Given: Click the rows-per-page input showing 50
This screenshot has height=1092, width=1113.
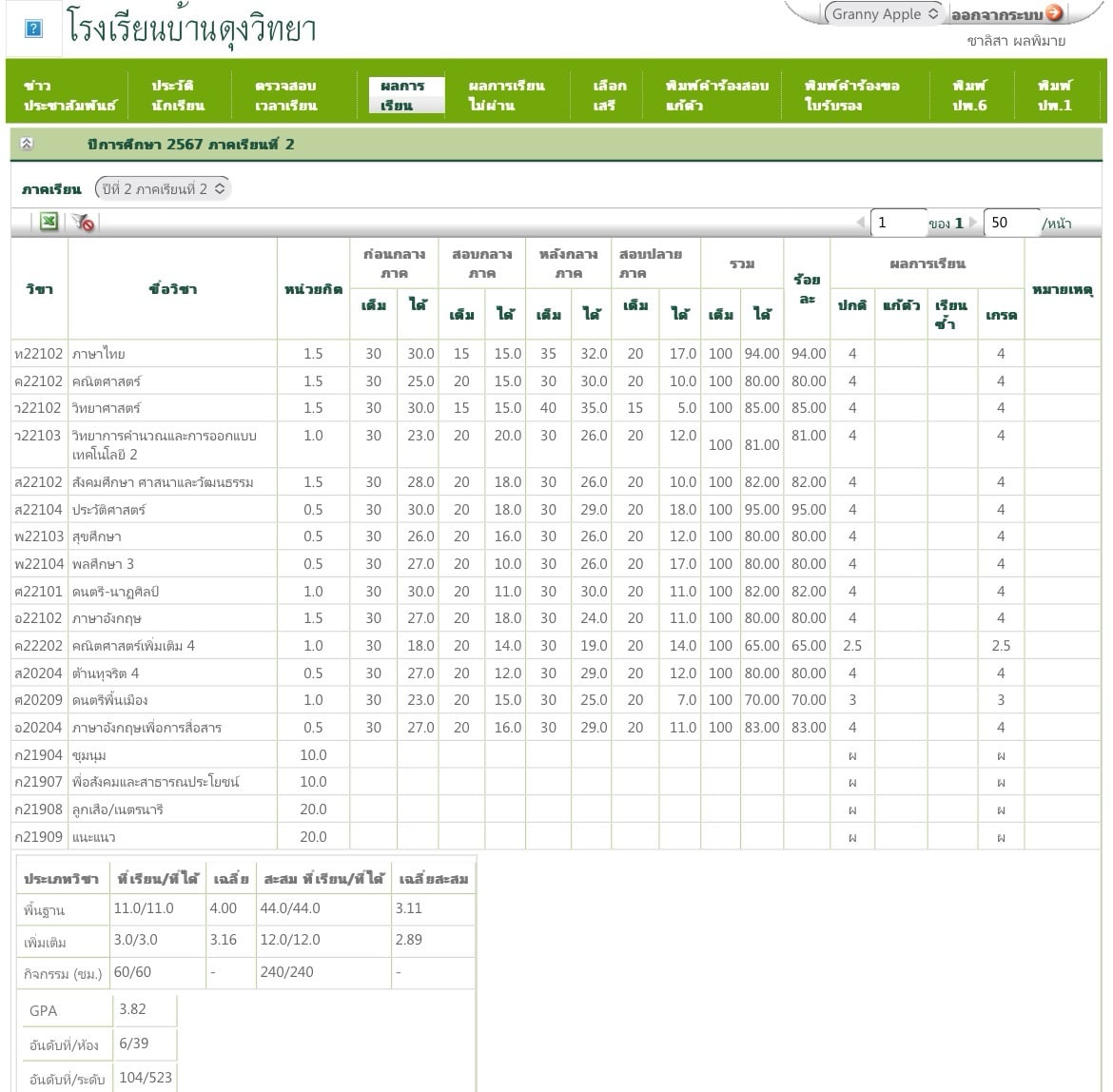Looking at the screenshot, I should pos(1011,223).
